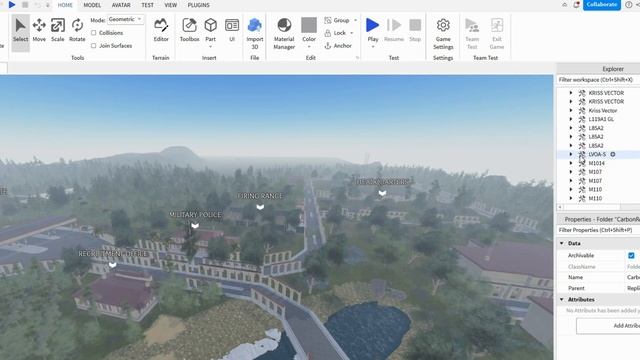Open Game Settings
Image resolution: width=640 pixels, height=360 pixels.
[x=443, y=33]
